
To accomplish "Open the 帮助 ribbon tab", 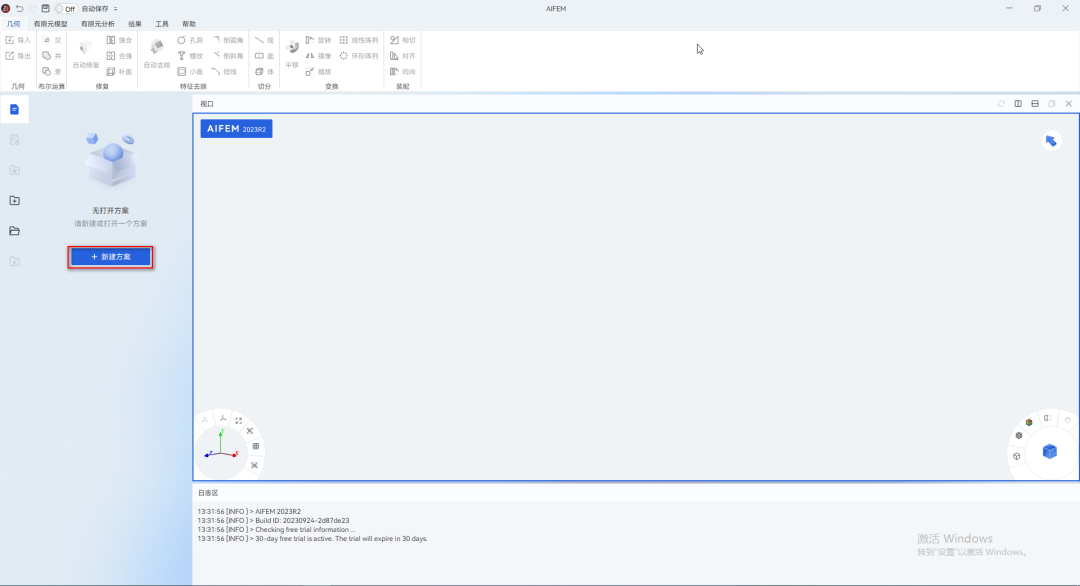I will click(x=189, y=24).
